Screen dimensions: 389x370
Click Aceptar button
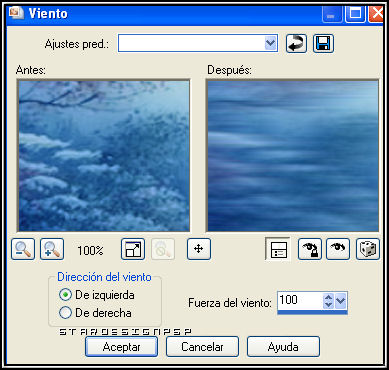[x=121, y=347]
